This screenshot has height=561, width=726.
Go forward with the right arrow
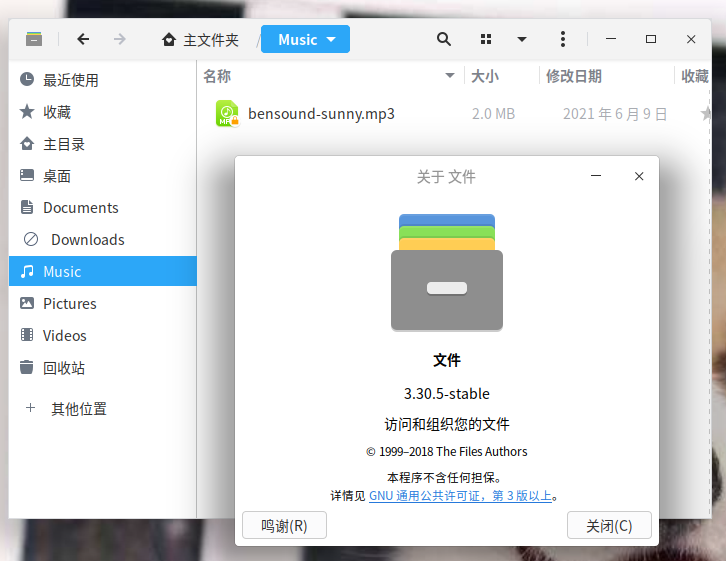pos(119,39)
